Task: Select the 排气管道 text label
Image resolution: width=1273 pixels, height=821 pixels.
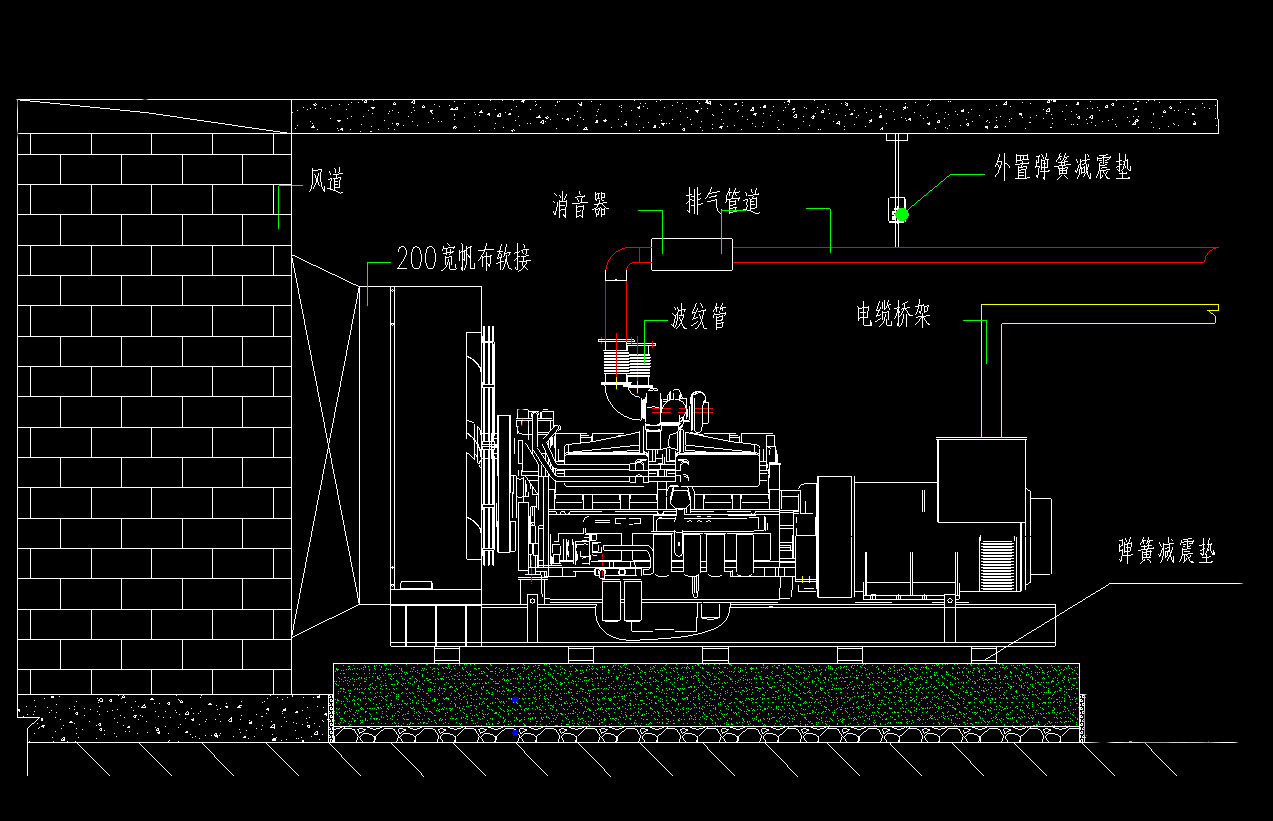Action: pyautogui.click(x=723, y=202)
